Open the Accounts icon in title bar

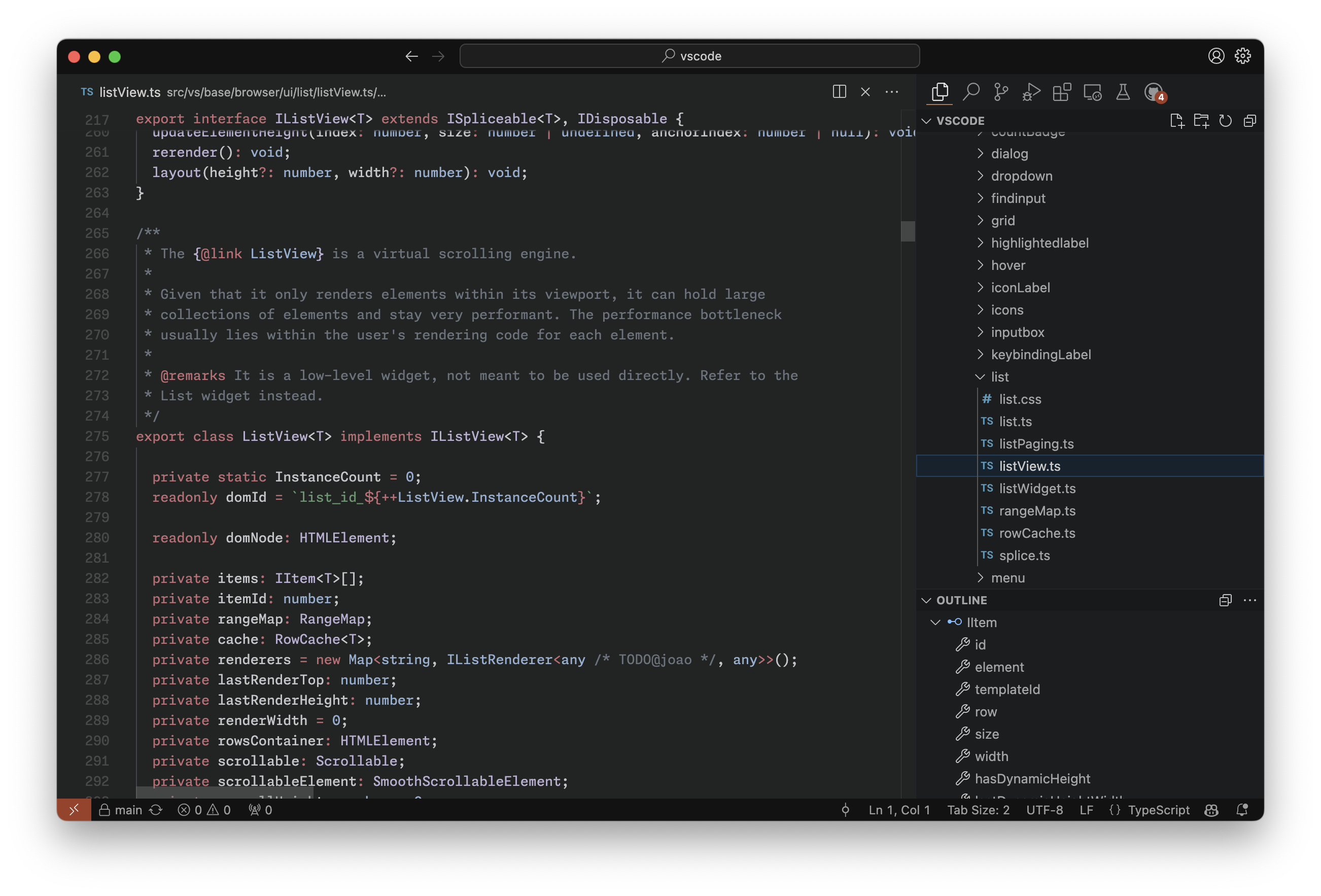click(x=1216, y=56)
